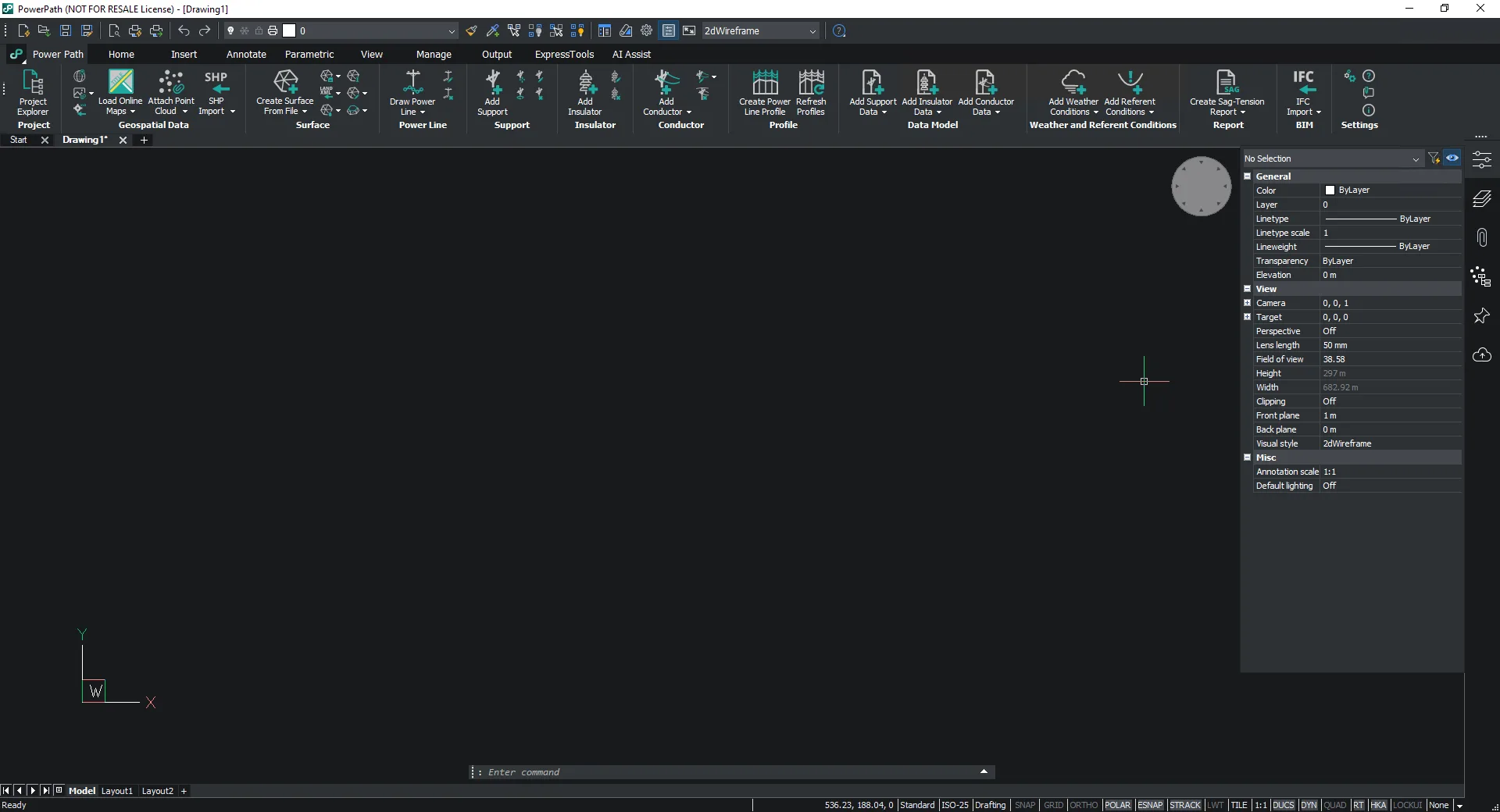The image size is (1500, 812).
Task: Open the help question mark icon
Action: [839, 30]
